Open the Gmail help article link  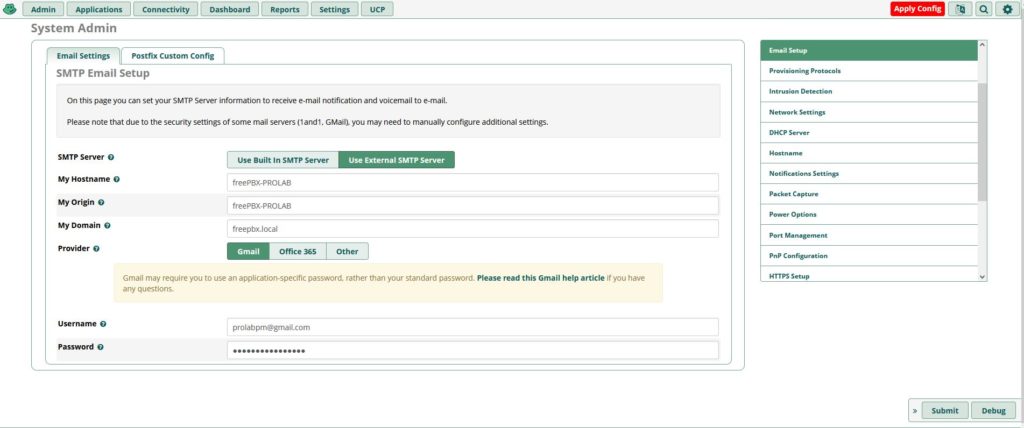(541, 278)
